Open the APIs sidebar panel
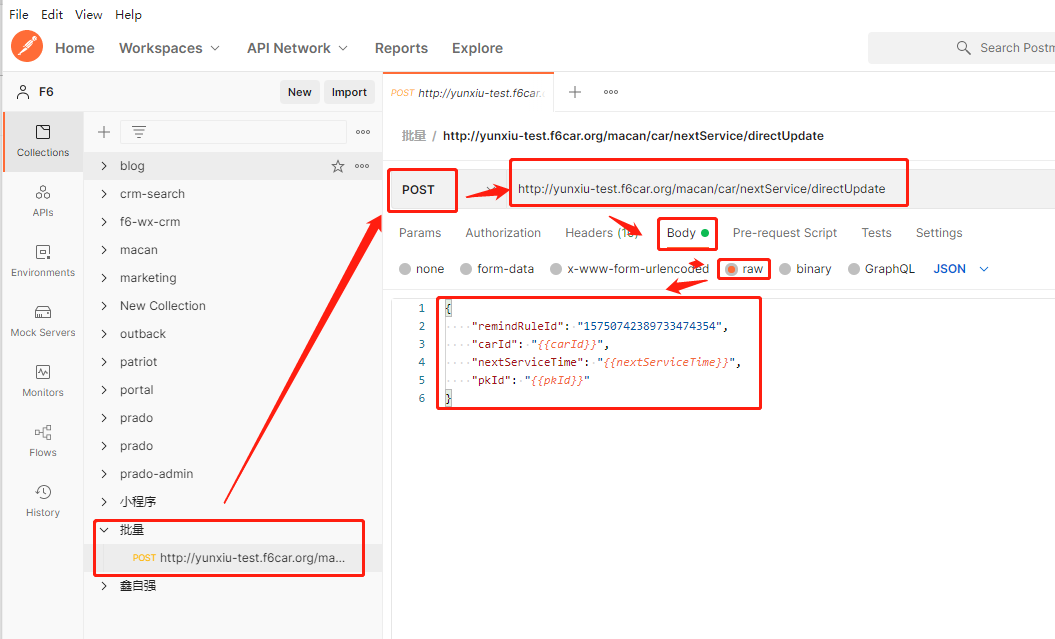This screenshot has width=1055, height=639. pyautogui.click(x=43, y=201)
